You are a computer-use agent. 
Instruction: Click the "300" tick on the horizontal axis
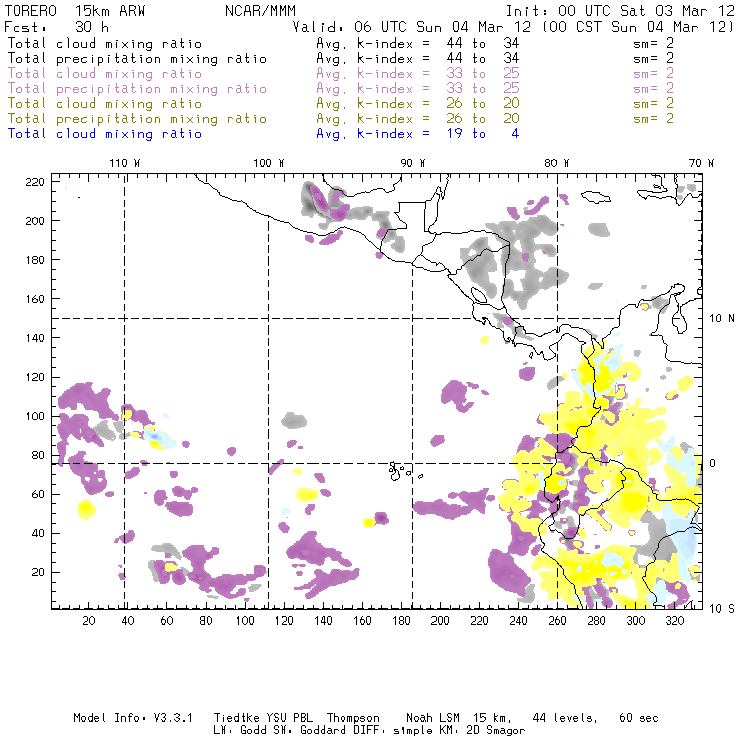tap(635, 621)
